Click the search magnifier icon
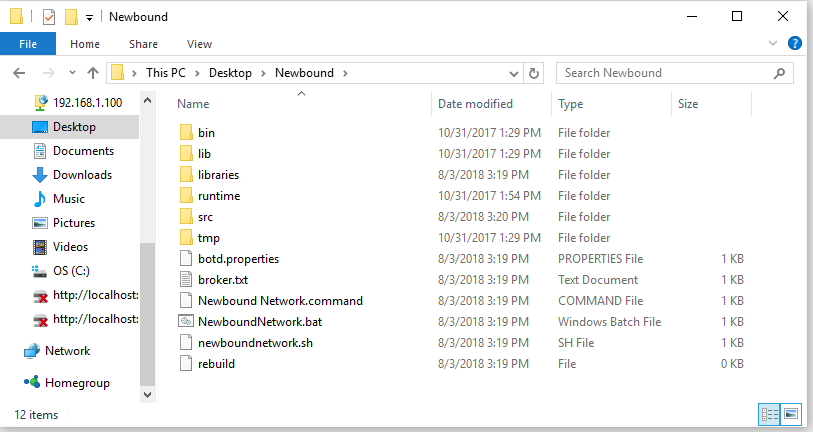The height and width of the screenshot is (432, 813). click(x=779, y=73)
